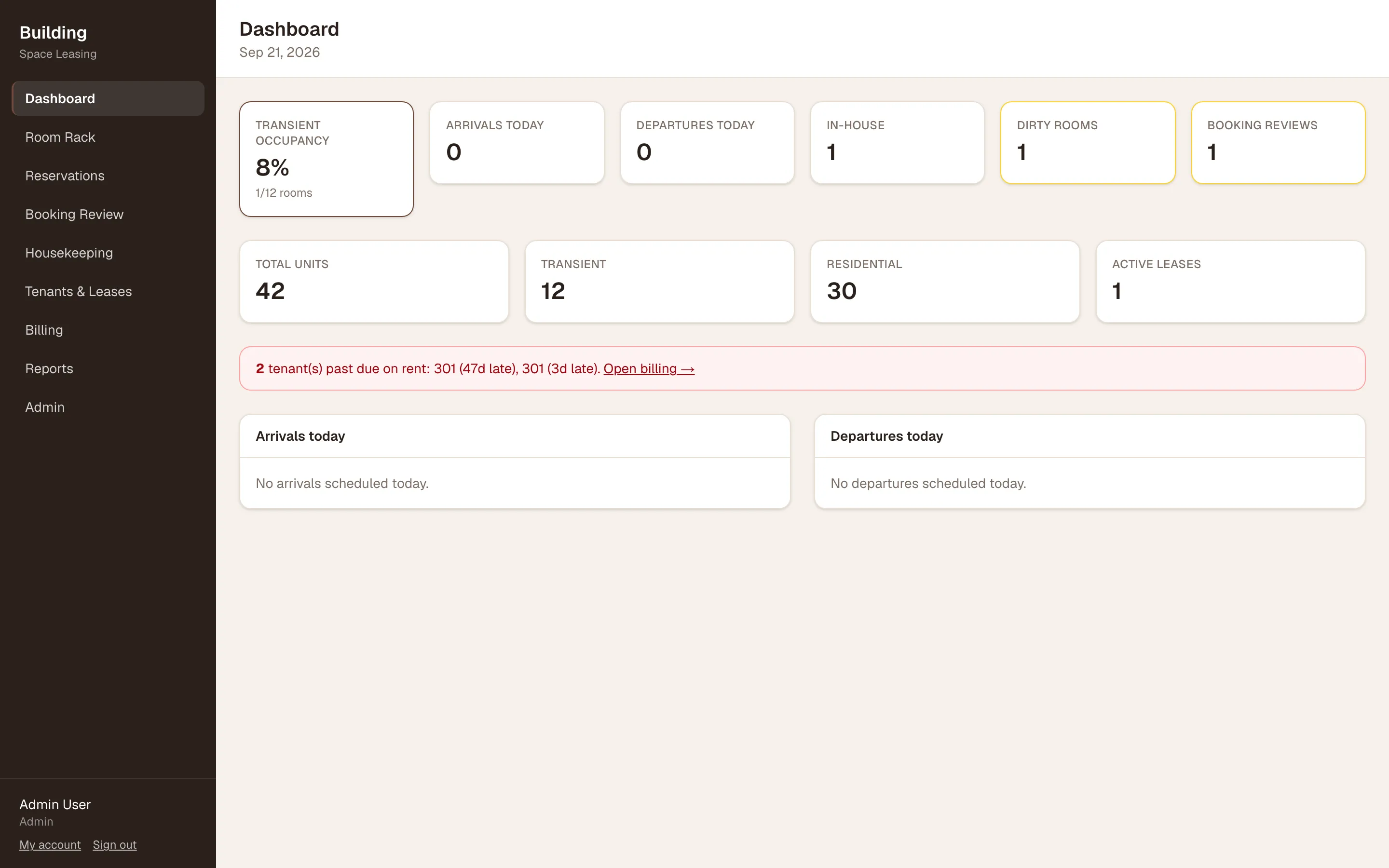Click the past due rent alert text
This screenshot has height=868, width=1389.
click(x=428, y=368)
